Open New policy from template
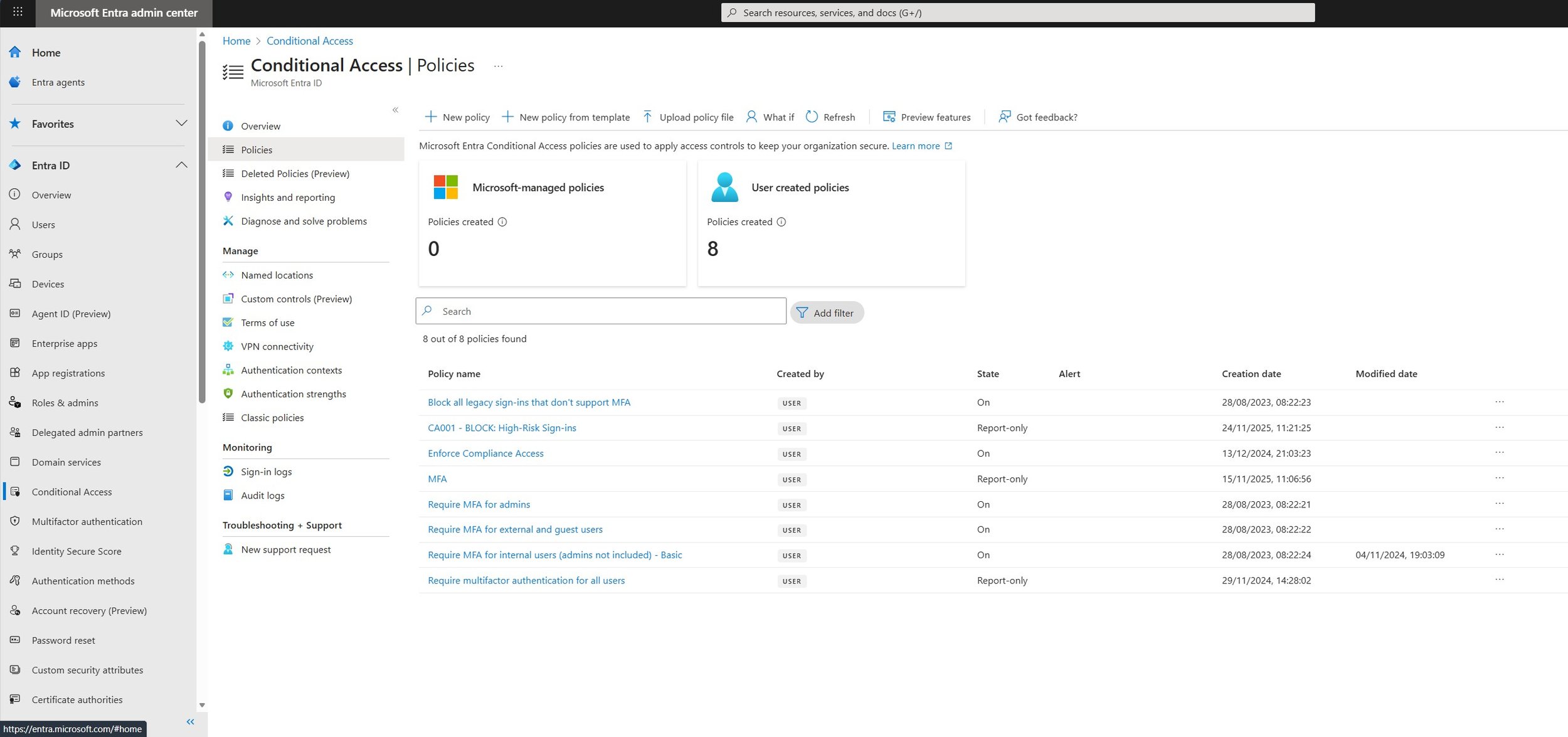 [x=566, y=117]
